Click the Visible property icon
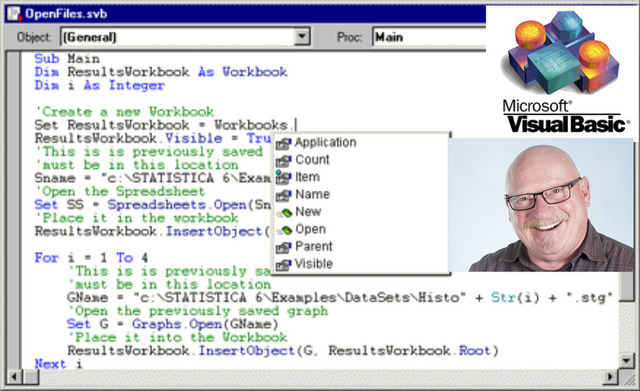640x391 pixels. point(283,265)
